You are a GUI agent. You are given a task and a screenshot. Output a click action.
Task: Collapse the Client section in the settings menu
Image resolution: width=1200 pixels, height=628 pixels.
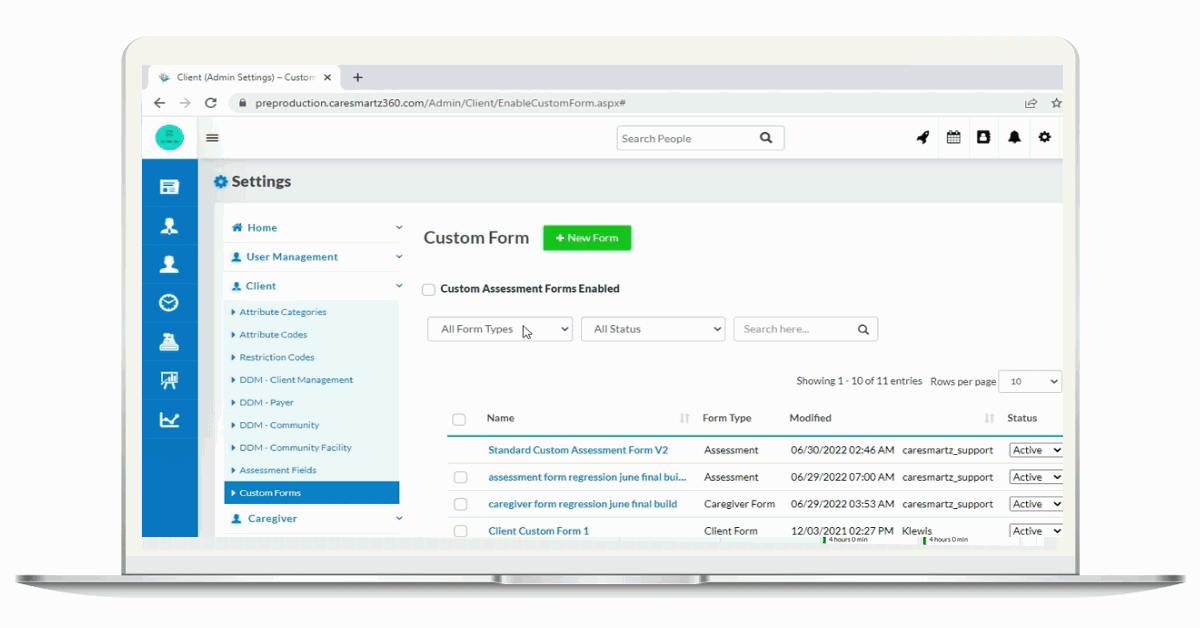(x=398, y=285)
